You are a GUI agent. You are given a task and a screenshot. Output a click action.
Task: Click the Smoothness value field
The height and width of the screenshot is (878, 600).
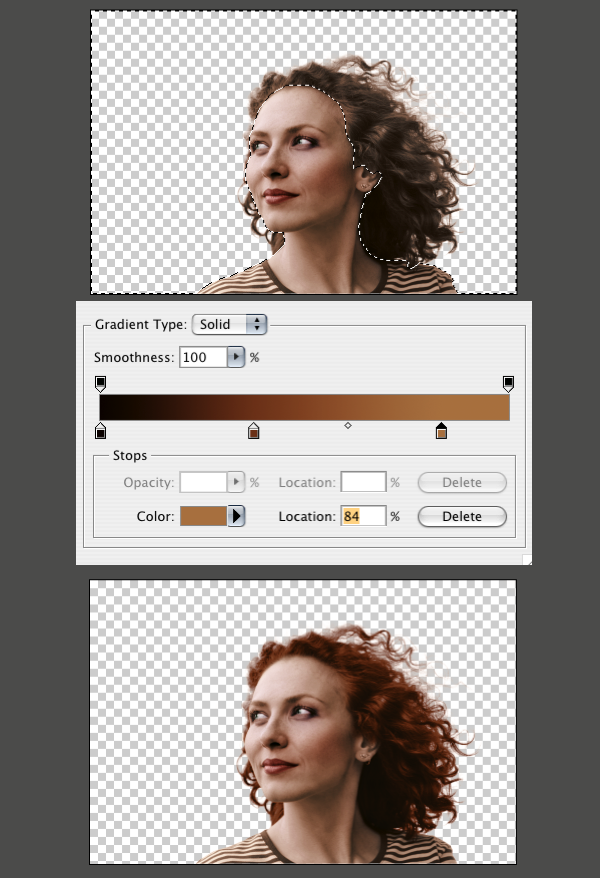[202, 357]
